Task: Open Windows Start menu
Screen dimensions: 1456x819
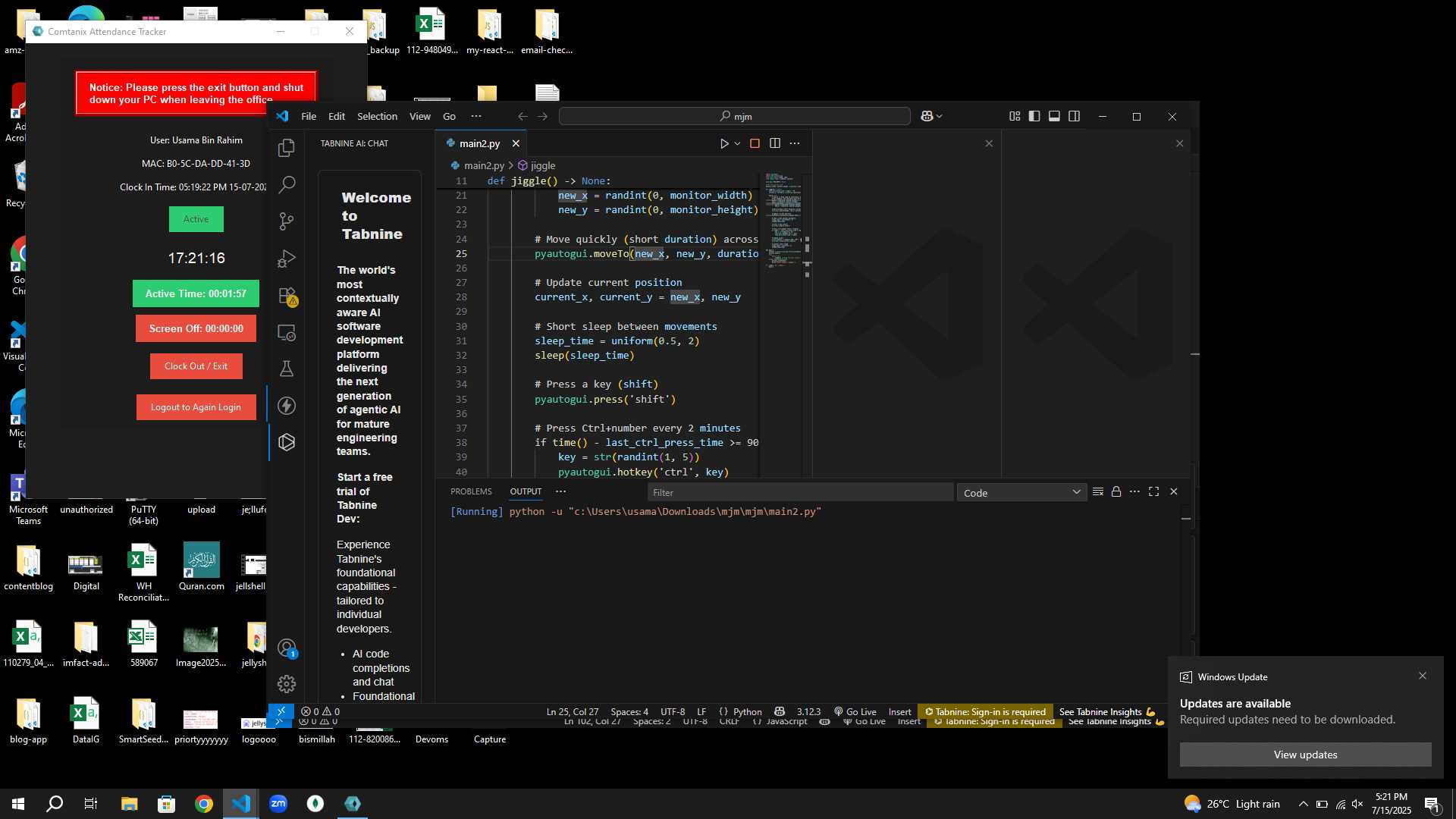Action: click(18, 804)
